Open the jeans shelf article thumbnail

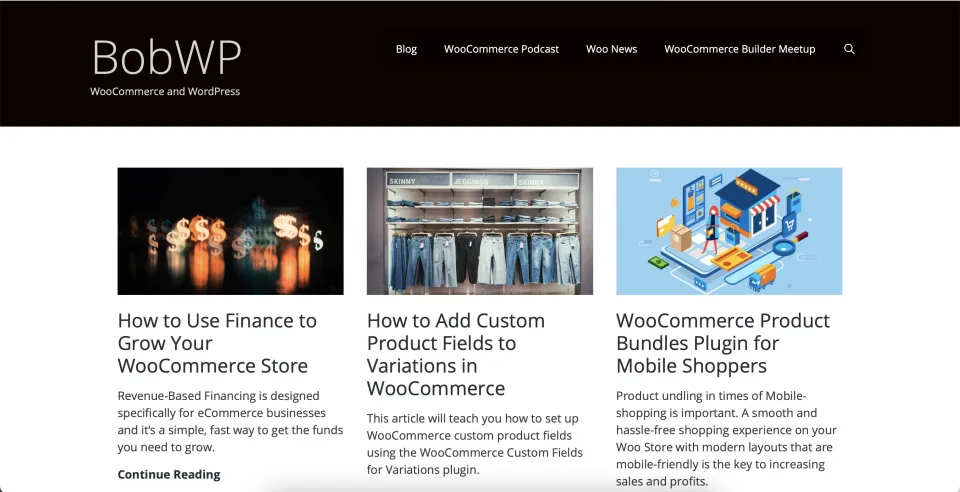click(x=479, y=231)
